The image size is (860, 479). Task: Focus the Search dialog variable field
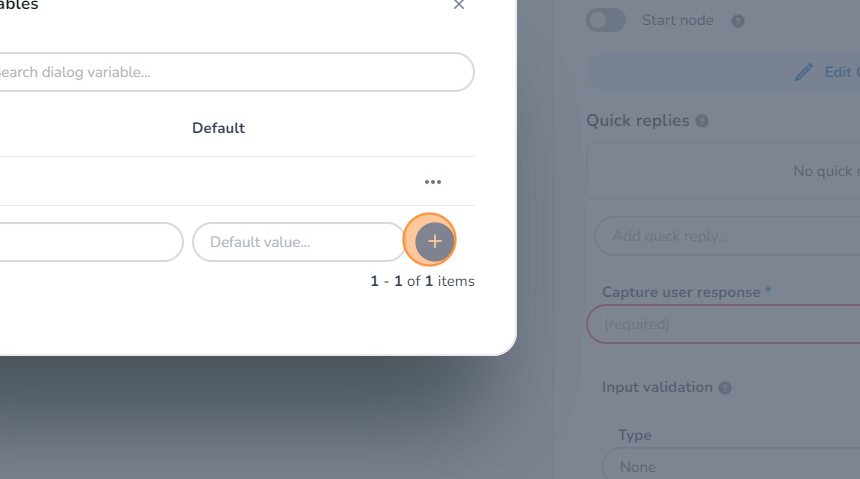coord(230,72)
